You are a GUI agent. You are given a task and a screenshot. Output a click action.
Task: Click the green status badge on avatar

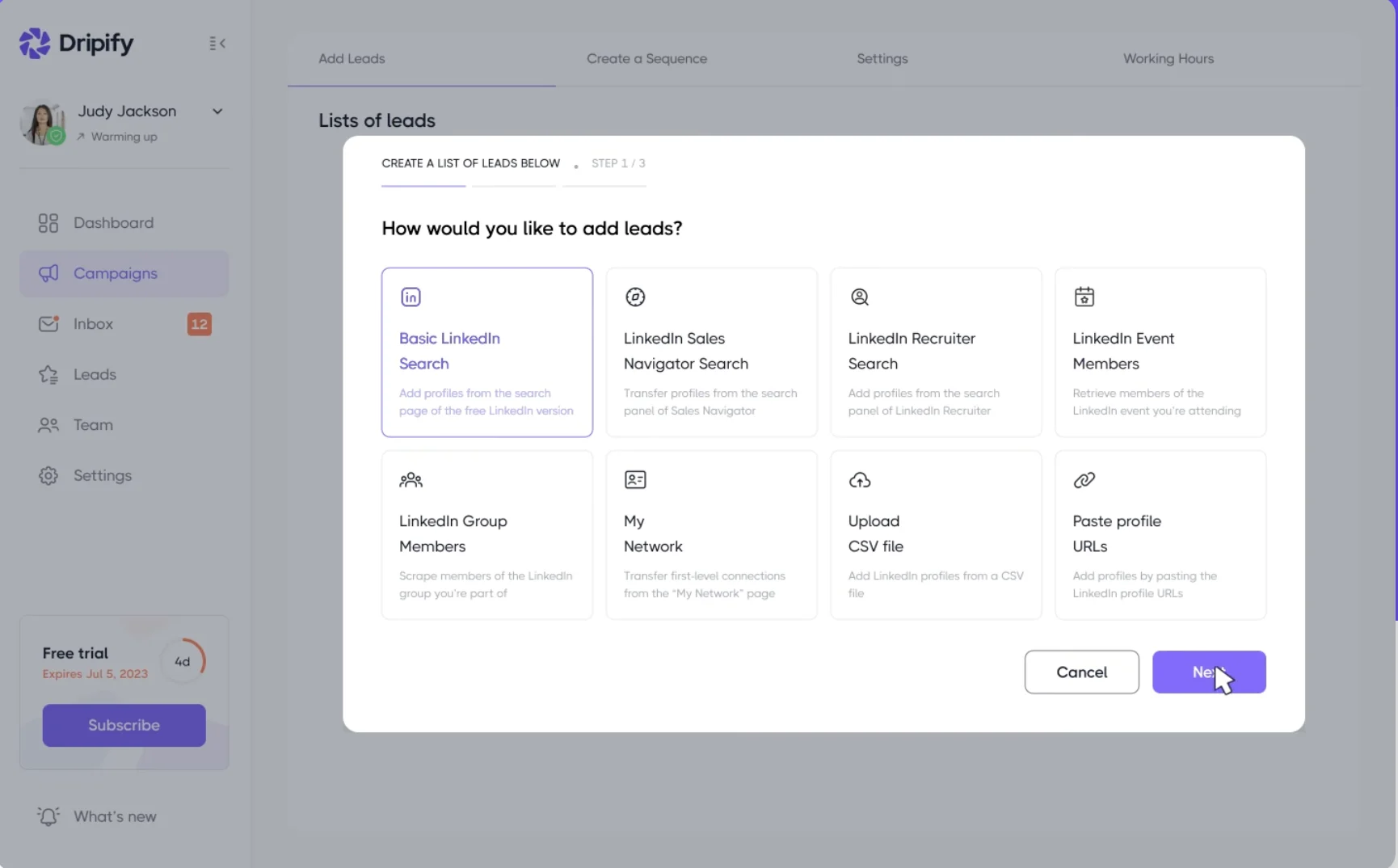click(56, 137)
